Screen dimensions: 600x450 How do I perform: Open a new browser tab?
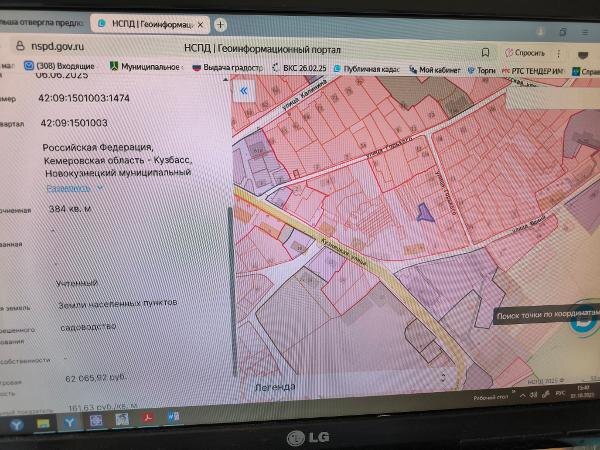[x=220, y=25]
